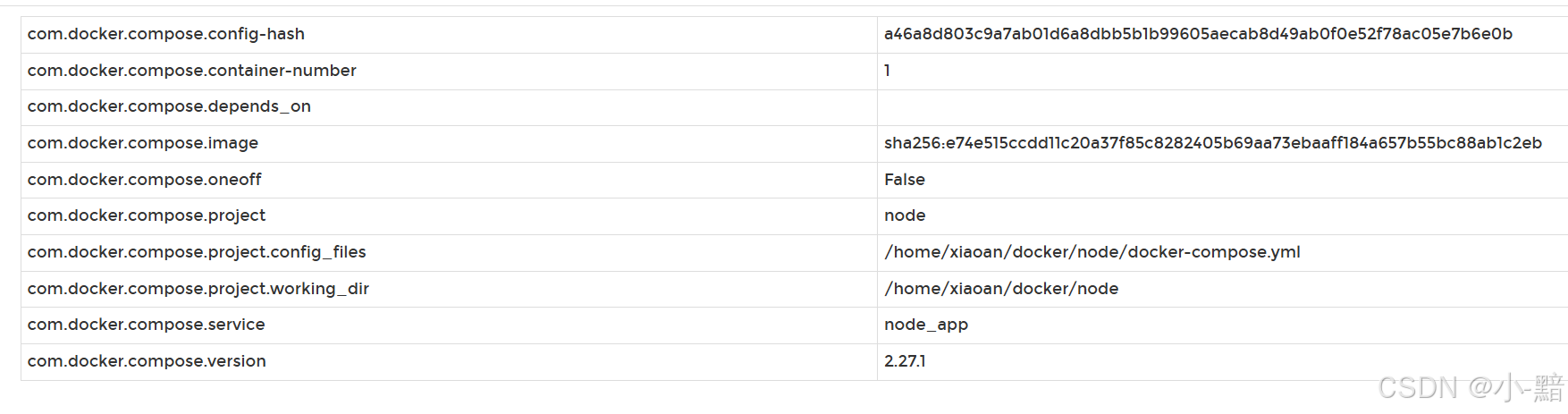Select the /home/xiaoan/docker/node working directory value
The height and width of the screenshot is (414, 1568).
(1001, 289)
